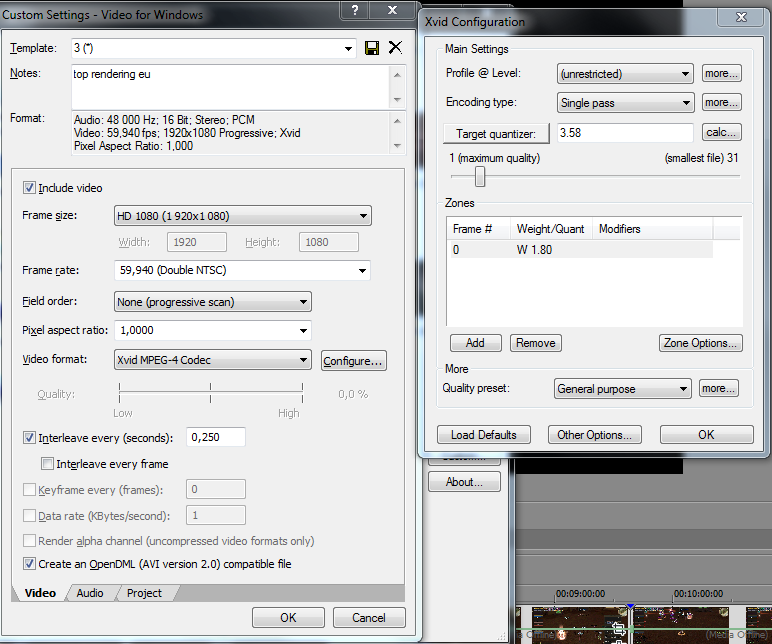Click the Interleave seconds input field

[x=216, y=437]
